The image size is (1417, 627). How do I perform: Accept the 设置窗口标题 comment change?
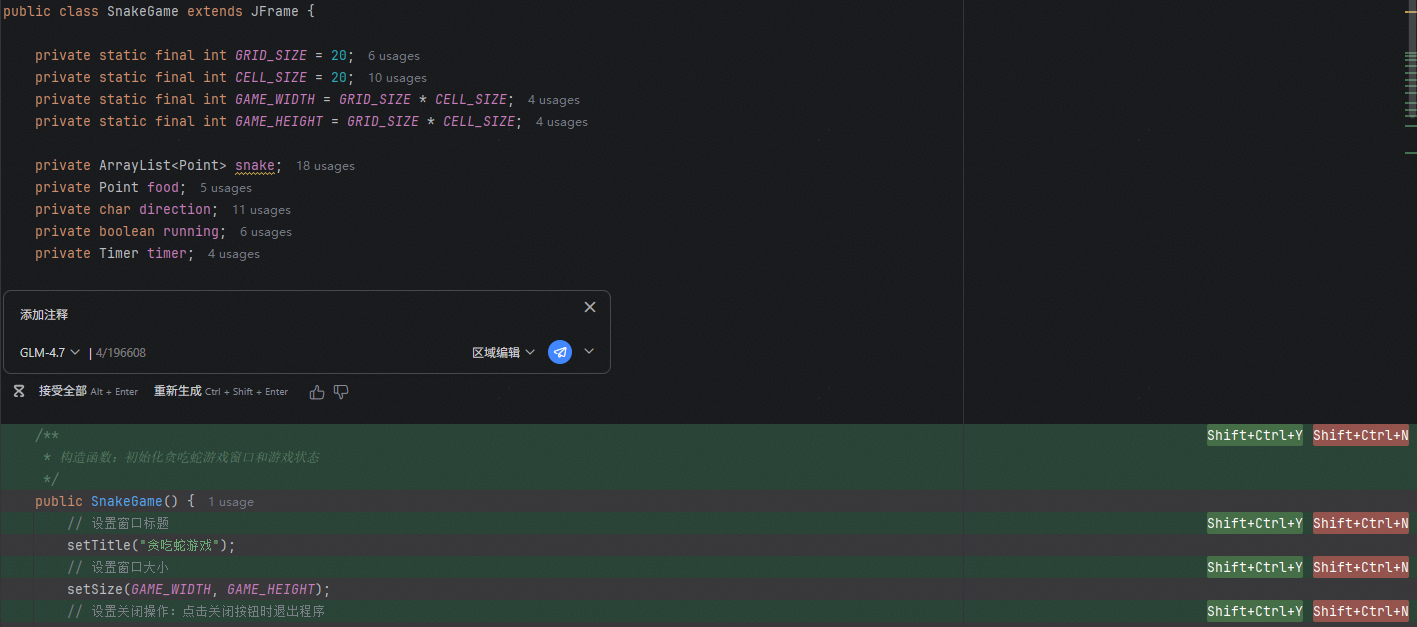tap(1254, 523)
